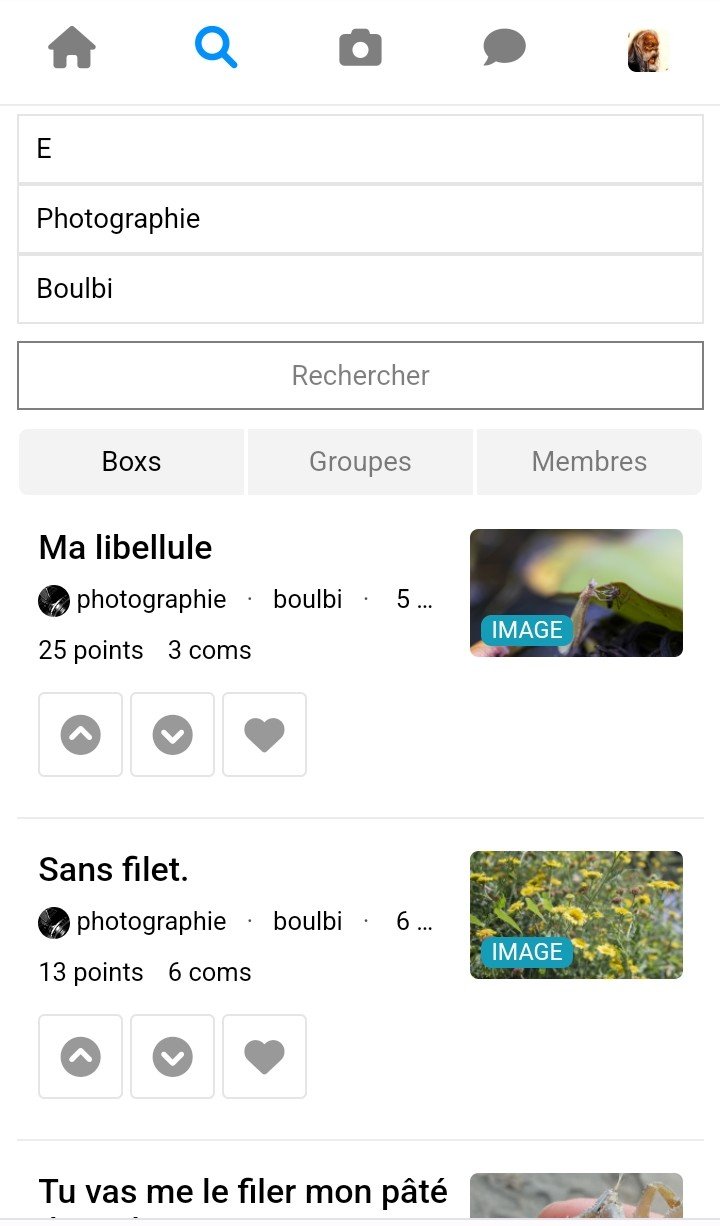Upvote the "Ma libellule" post
The width and height of the screenshot is (720, 1226).
(81, 735)
